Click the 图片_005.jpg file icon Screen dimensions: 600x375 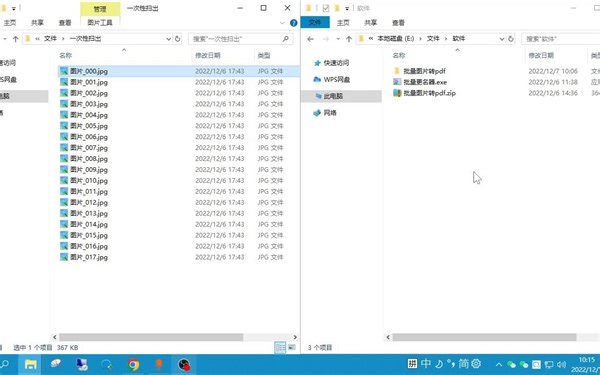(64, 126)
